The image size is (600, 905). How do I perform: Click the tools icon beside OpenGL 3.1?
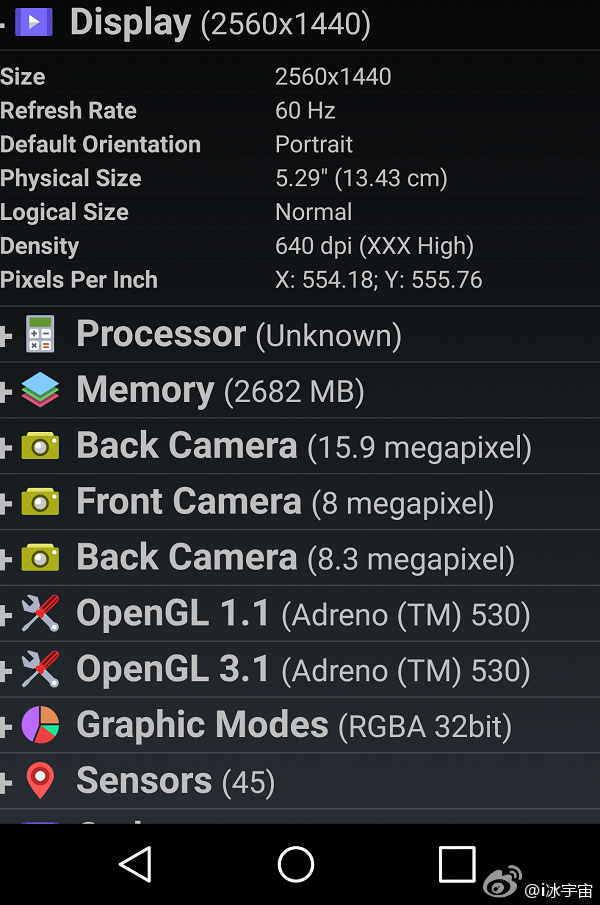40,670
